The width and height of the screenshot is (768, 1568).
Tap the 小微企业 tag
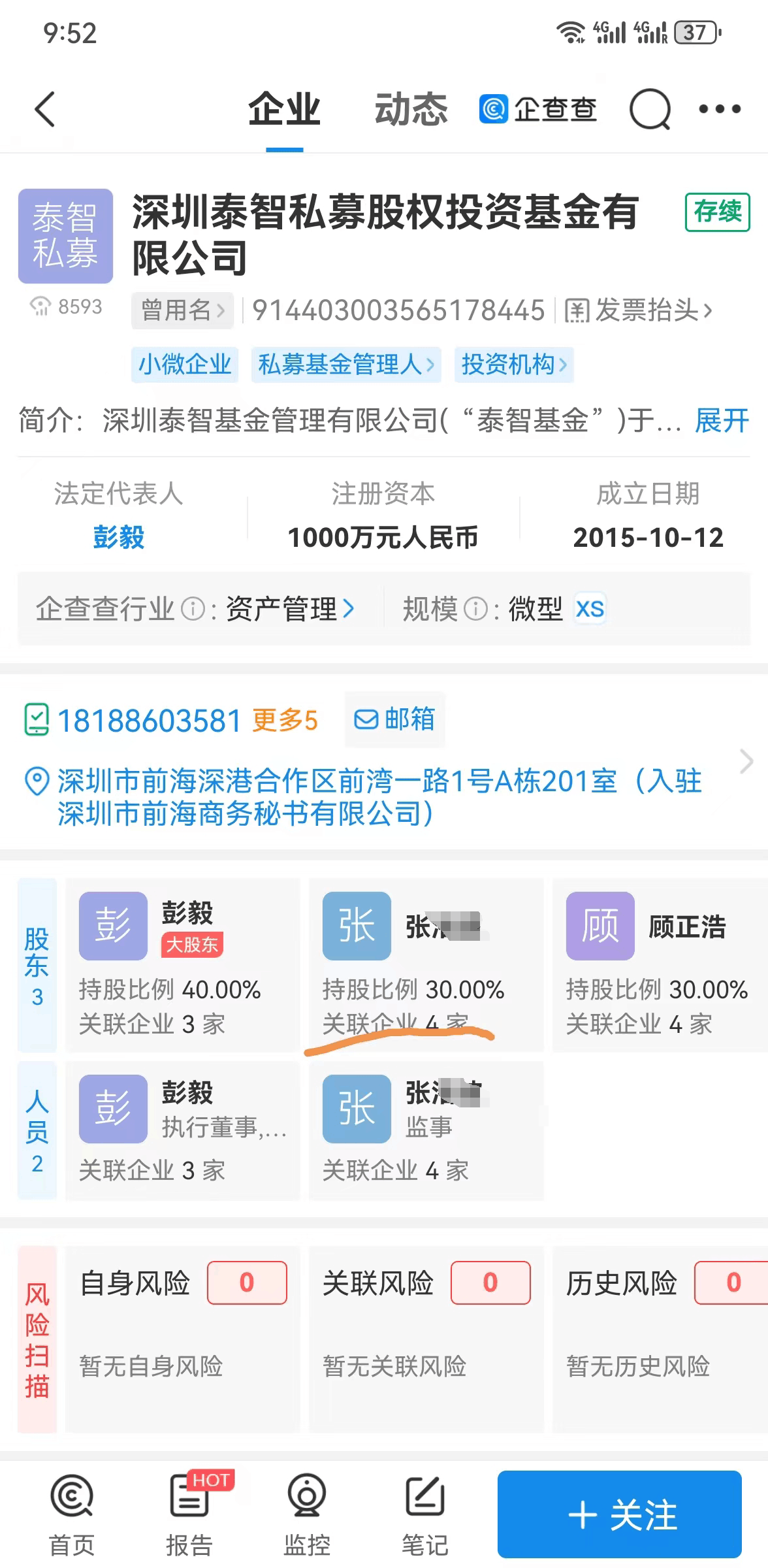pos(185,365)
